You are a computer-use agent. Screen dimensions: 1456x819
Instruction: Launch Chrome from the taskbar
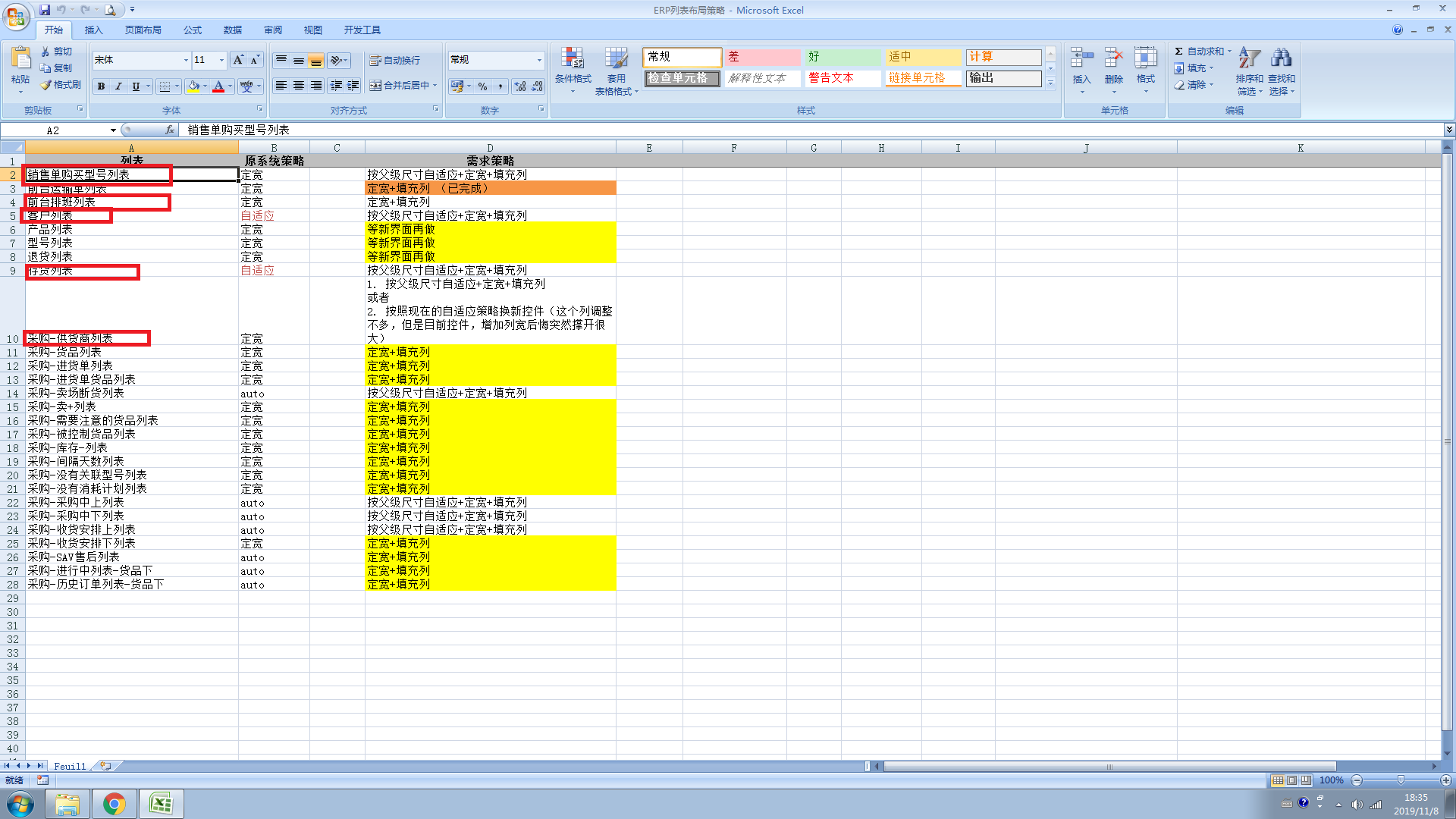(x=114, y=804)
